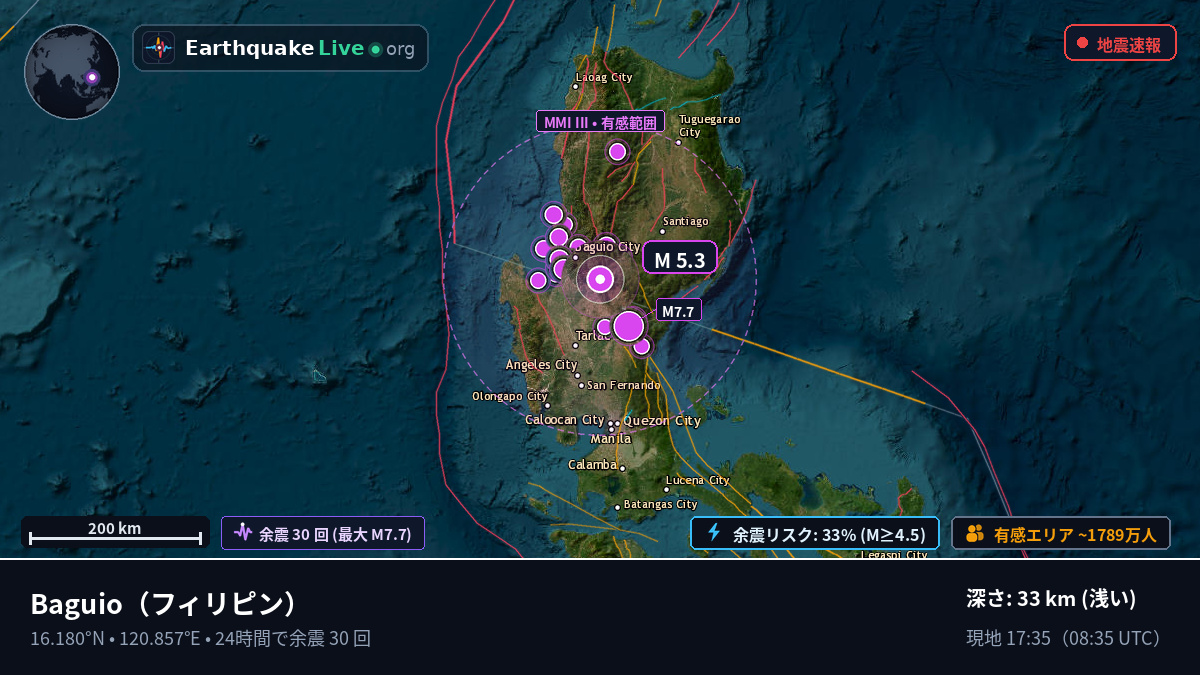Click the Tuguegarao City label
Image resolution: width=1200 pixels, height=675 pixels.
[710, 125]
